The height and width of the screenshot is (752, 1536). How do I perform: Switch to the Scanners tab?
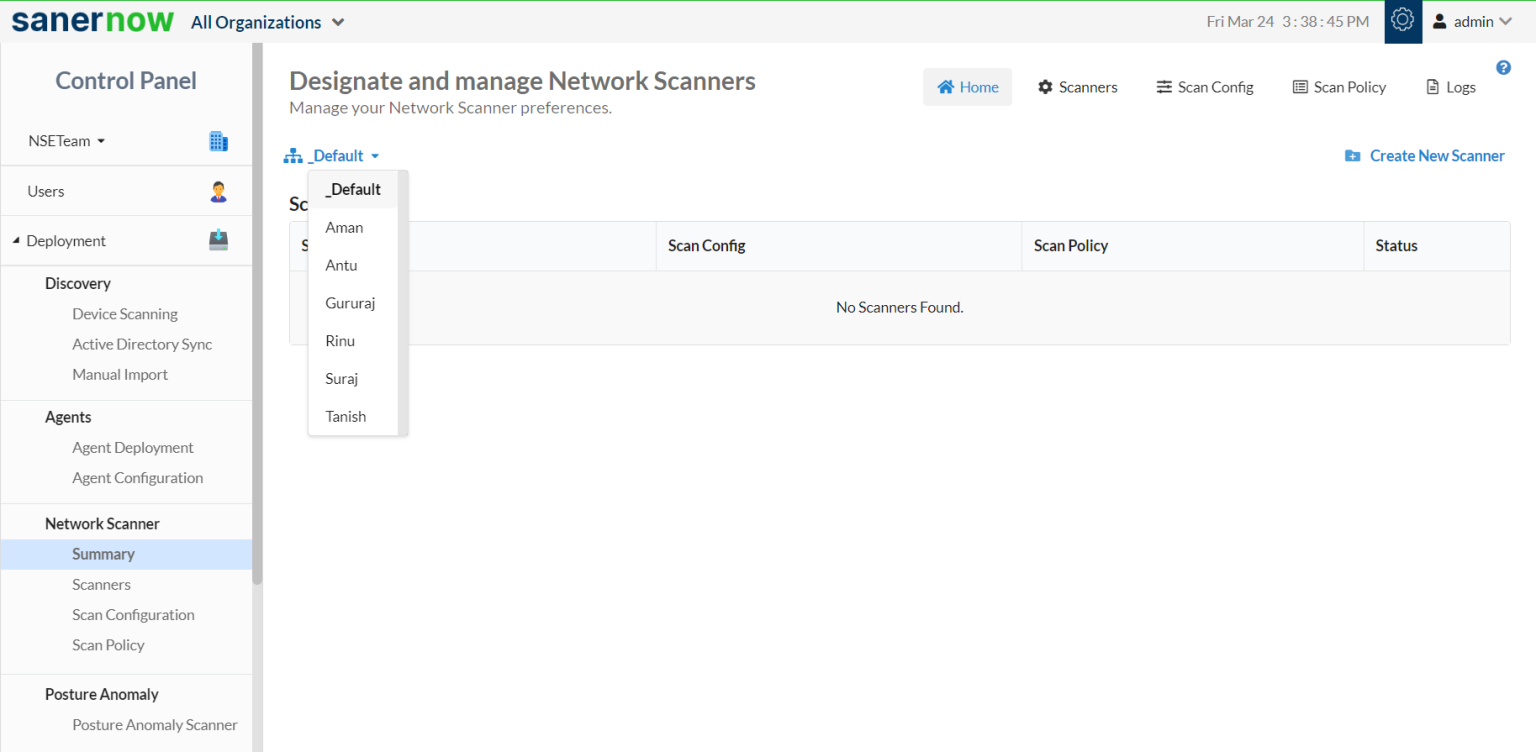coord(1077,87)
